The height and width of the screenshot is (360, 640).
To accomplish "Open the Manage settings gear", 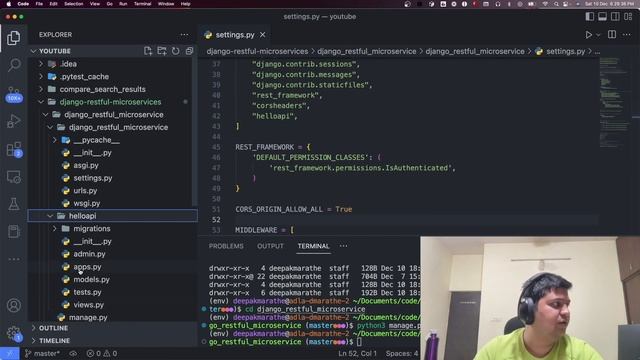I will pos(13,333).
